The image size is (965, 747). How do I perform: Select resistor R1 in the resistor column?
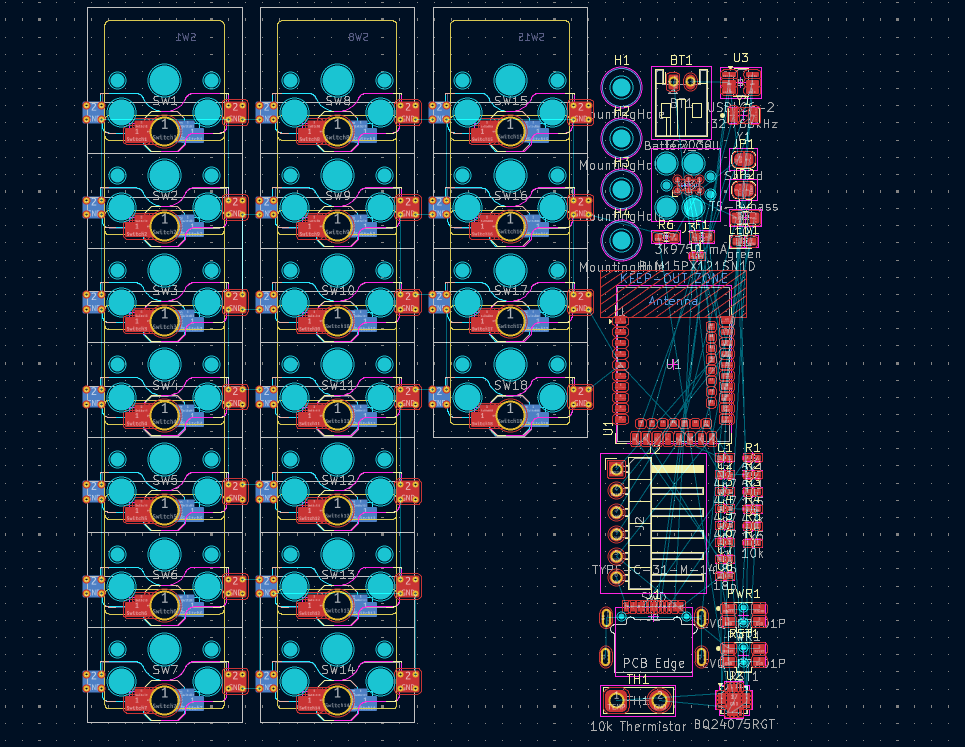(752, 458)
